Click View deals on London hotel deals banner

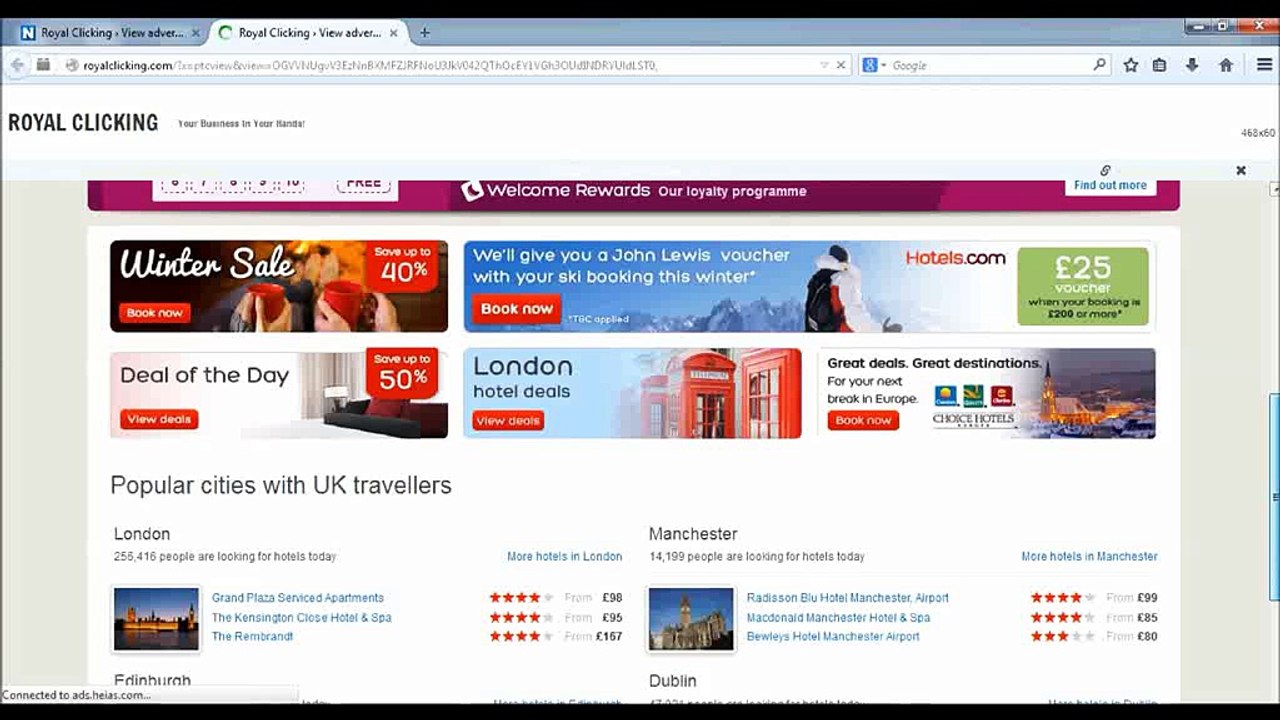click(x=508, y=421)
